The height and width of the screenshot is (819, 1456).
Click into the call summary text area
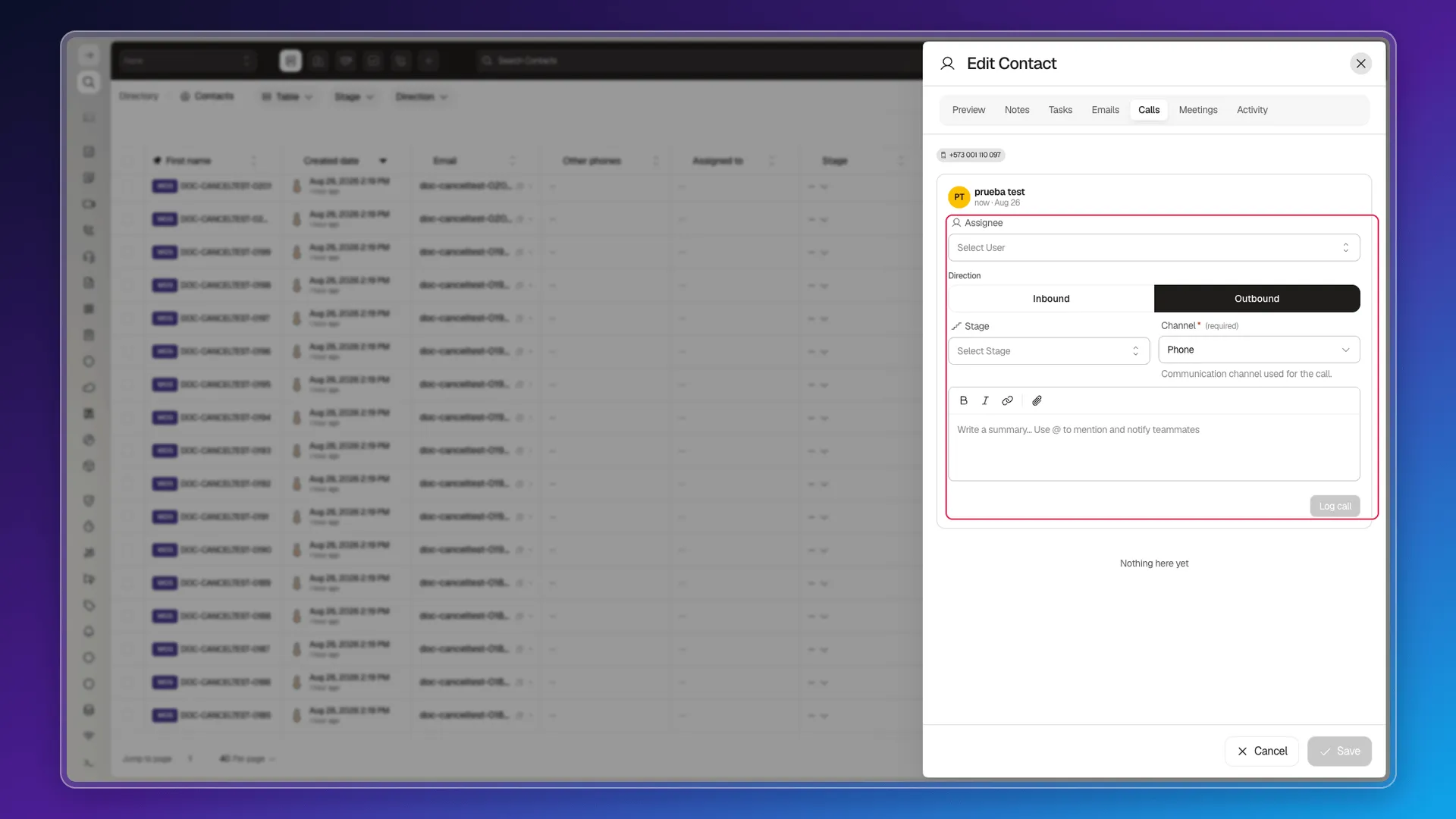(x=1153, y=447)
